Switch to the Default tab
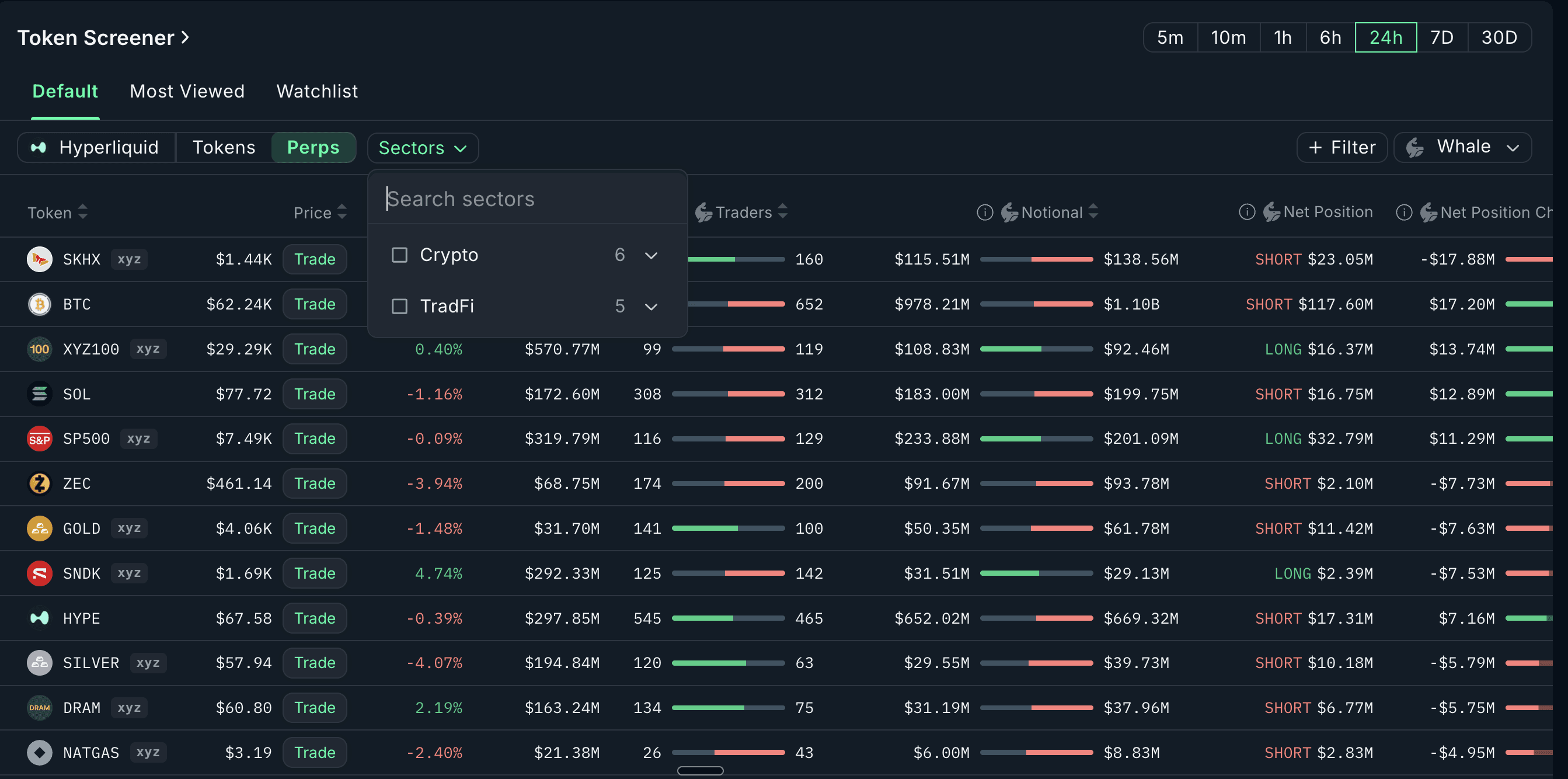This screenshot has height=779, width=1568. pyautogui.click(x=65, y=91)
